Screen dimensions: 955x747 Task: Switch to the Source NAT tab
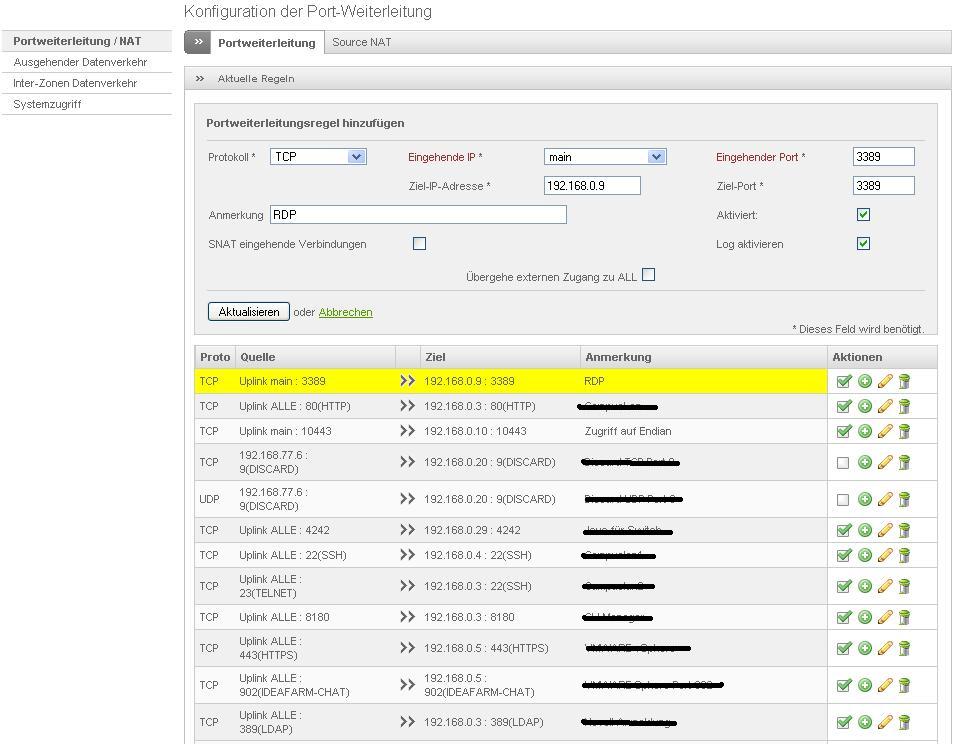point(361,42)
